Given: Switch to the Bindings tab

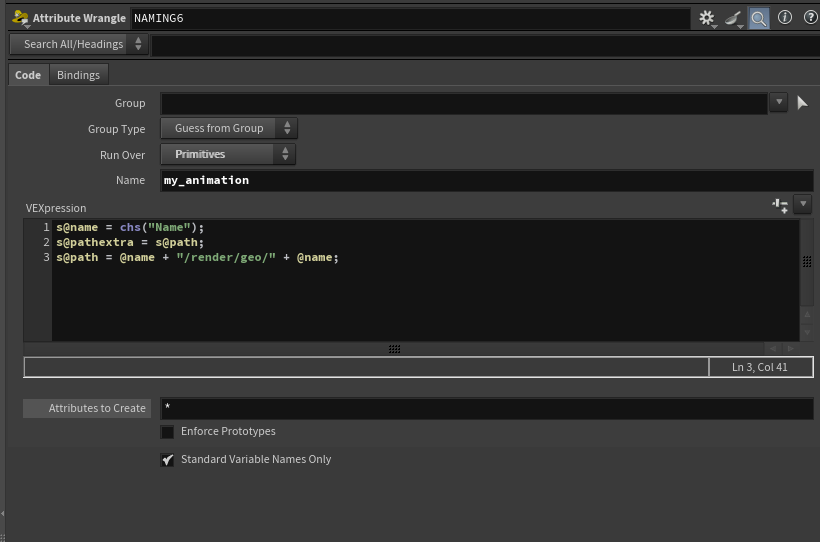Looking at the screenshot, I should point(78,75).
